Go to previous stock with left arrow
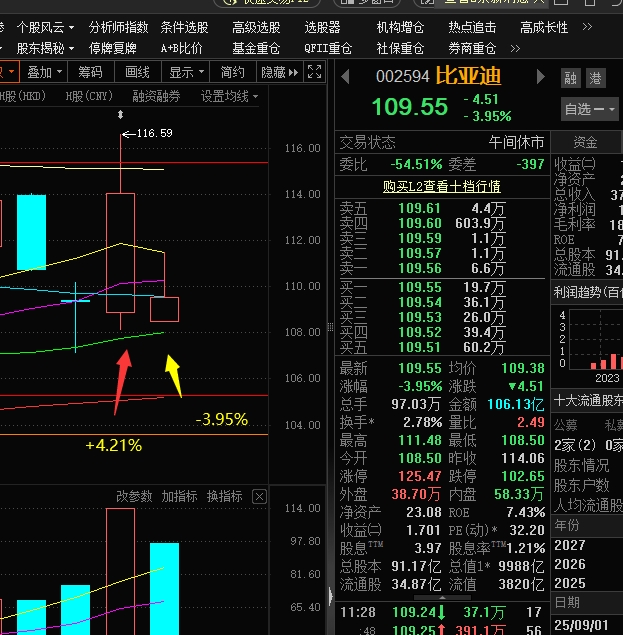 (346, 77)
